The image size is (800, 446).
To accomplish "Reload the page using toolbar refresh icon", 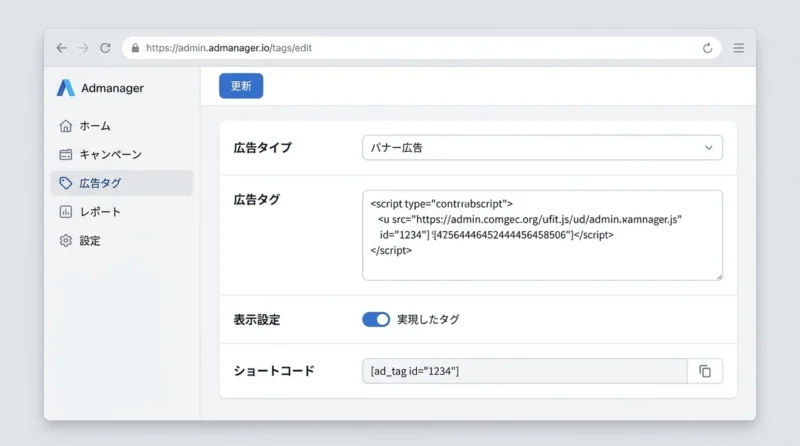I will 105,48.
